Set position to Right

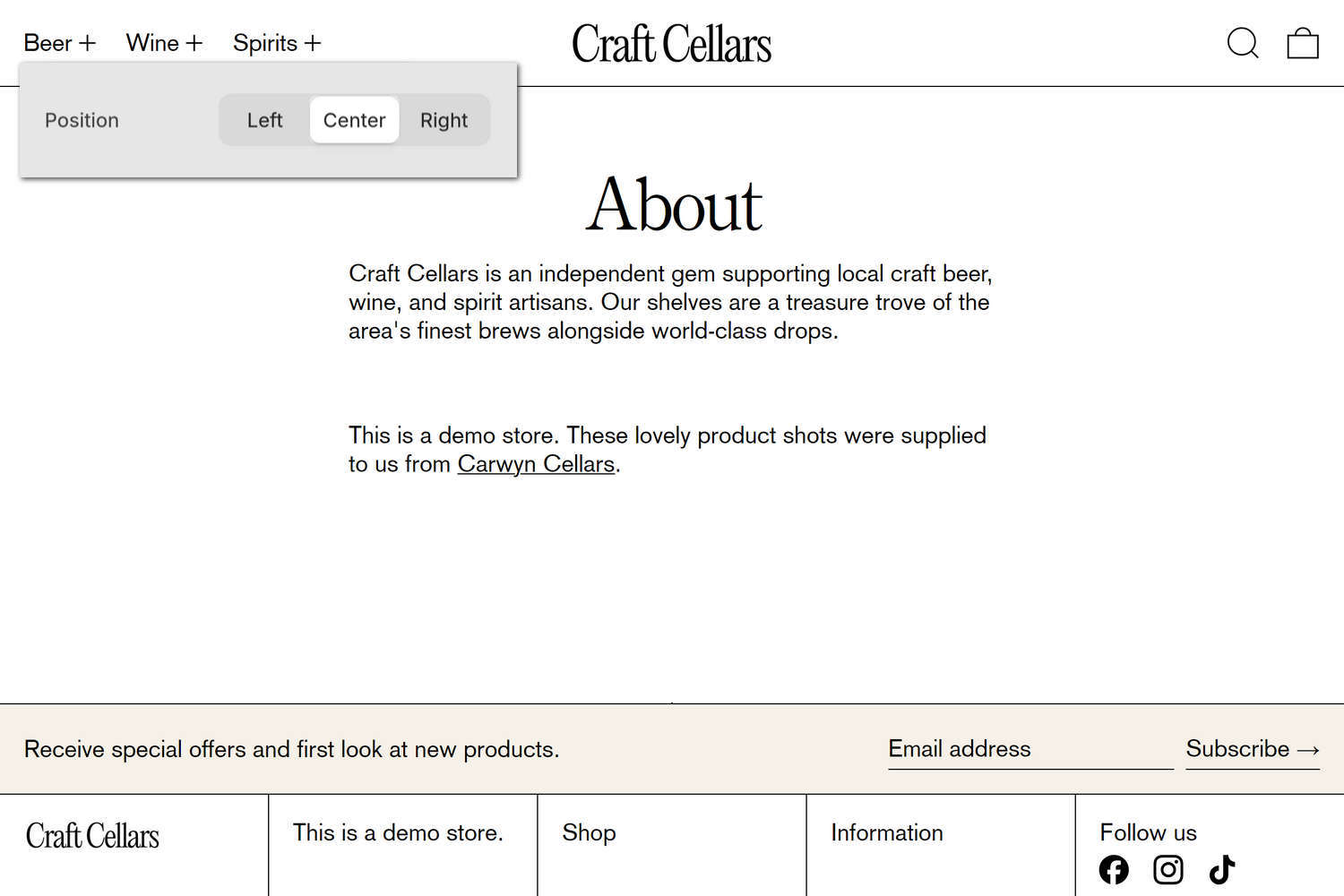[444, 119]
